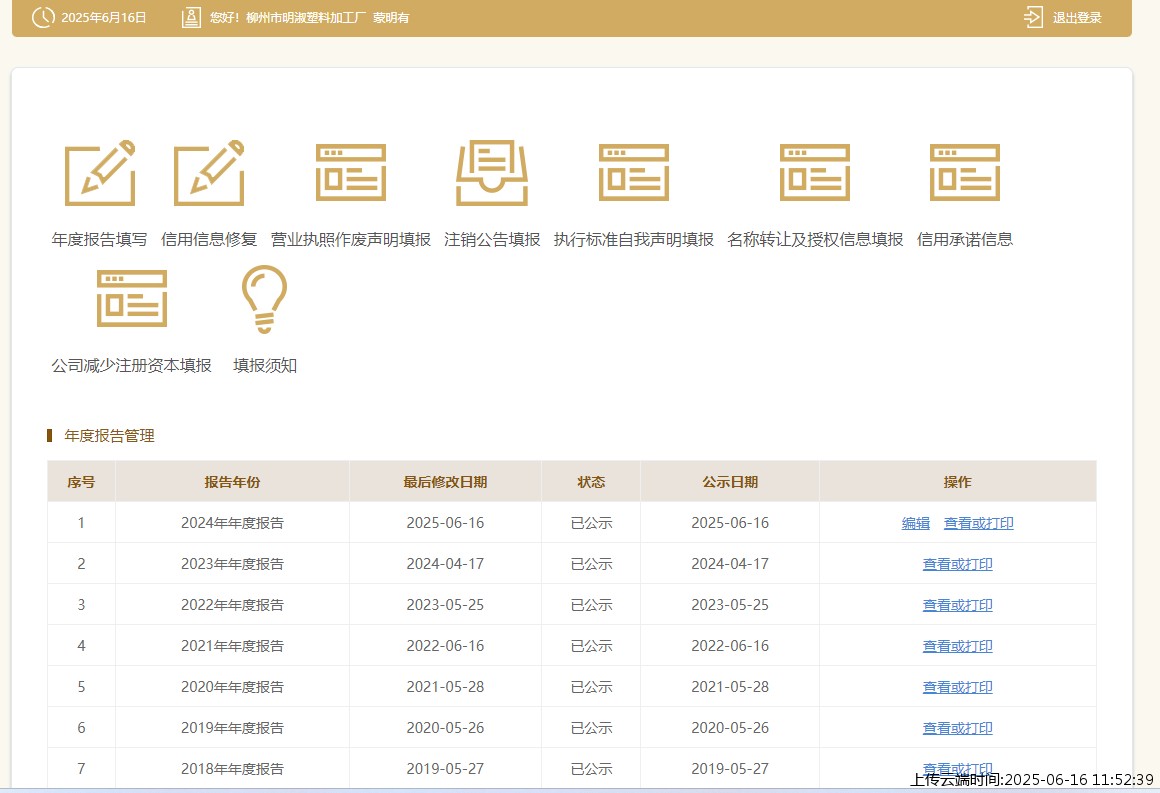
Task: Open the 公司减少注册资本填报 label
Action: (132, 365)
